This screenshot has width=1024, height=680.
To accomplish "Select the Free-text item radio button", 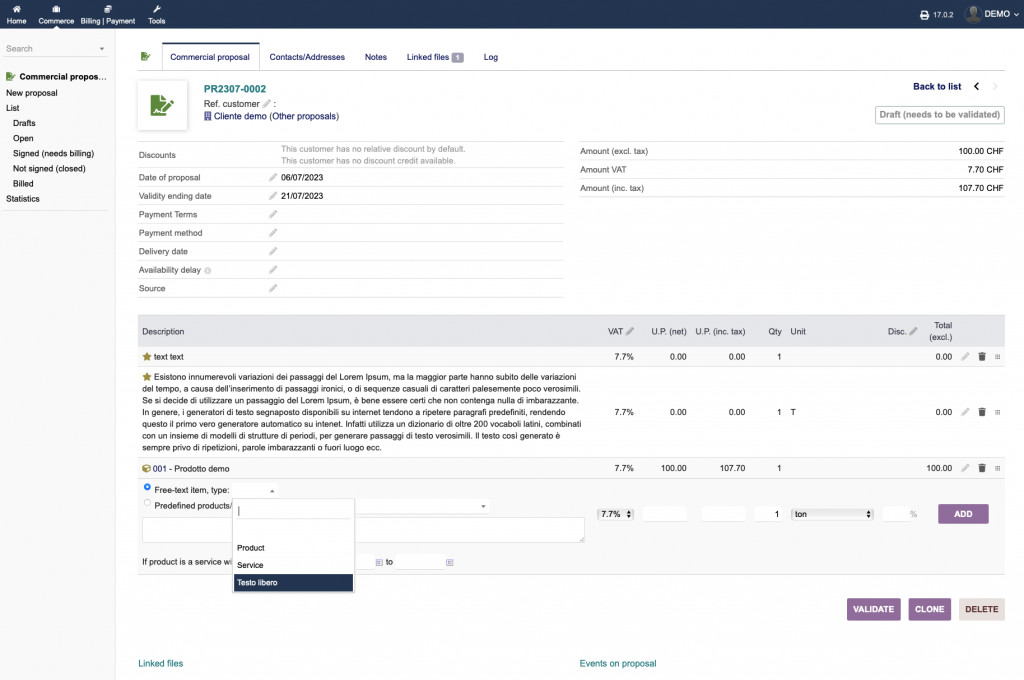I will click(148, 488).
